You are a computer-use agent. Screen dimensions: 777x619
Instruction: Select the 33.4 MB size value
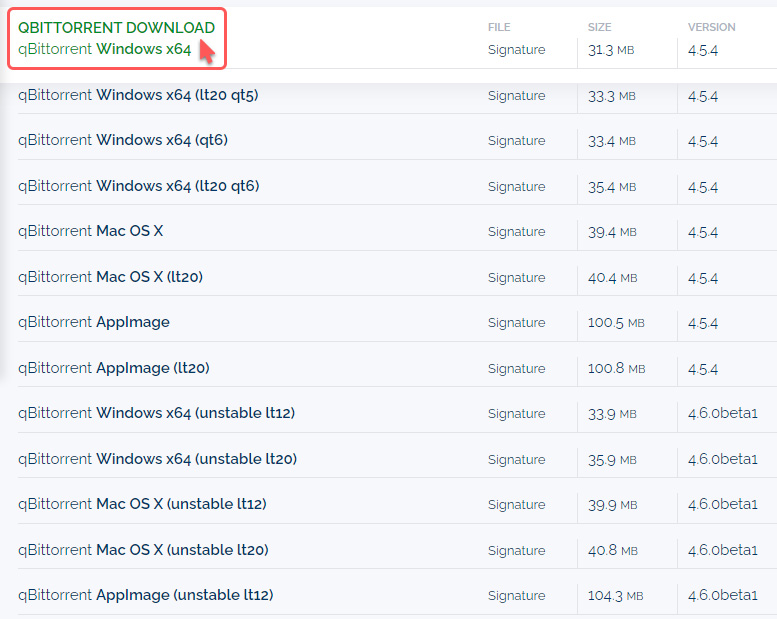[x=612, y=141]
